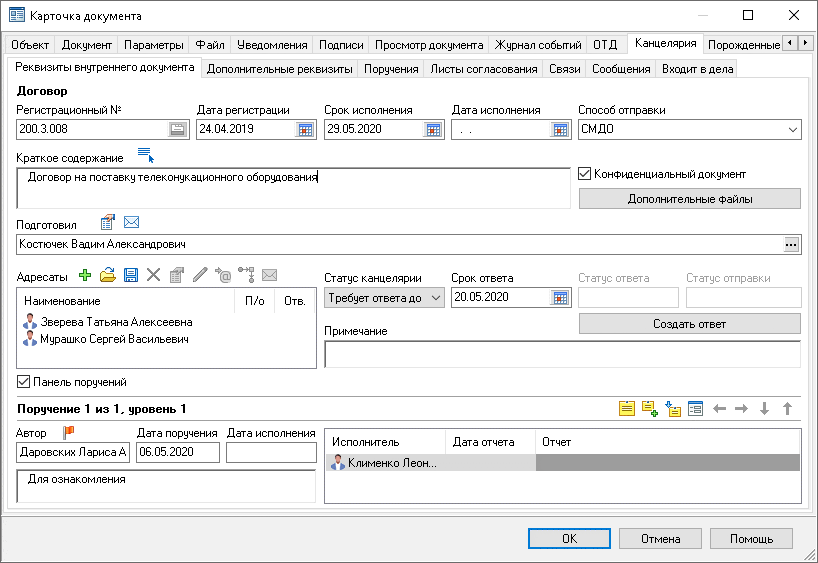Image resolution: width=818 pixels, height=563 pixels.
Task: Open calendar picker for Срок ответа
Action: (560, 298)
